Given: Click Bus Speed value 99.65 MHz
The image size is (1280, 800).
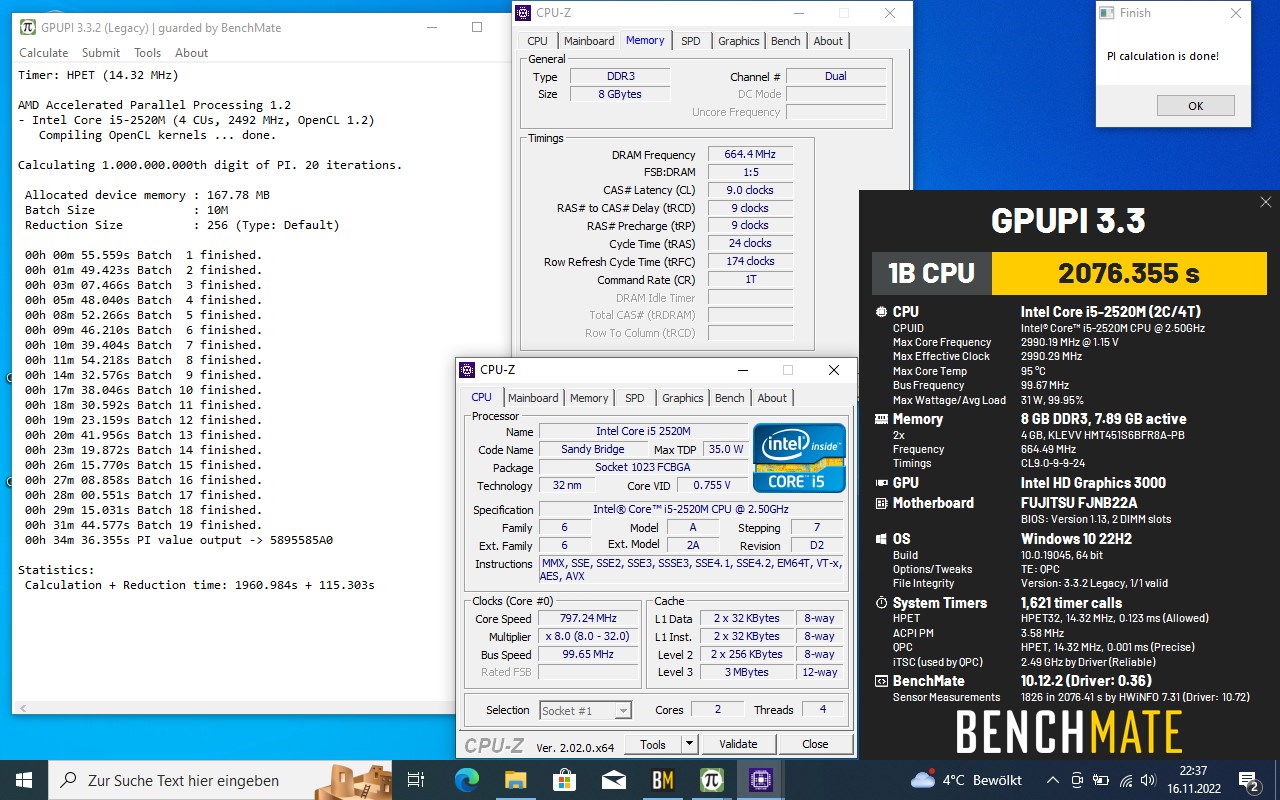Looking at the screenshot, I should [588, 654].
